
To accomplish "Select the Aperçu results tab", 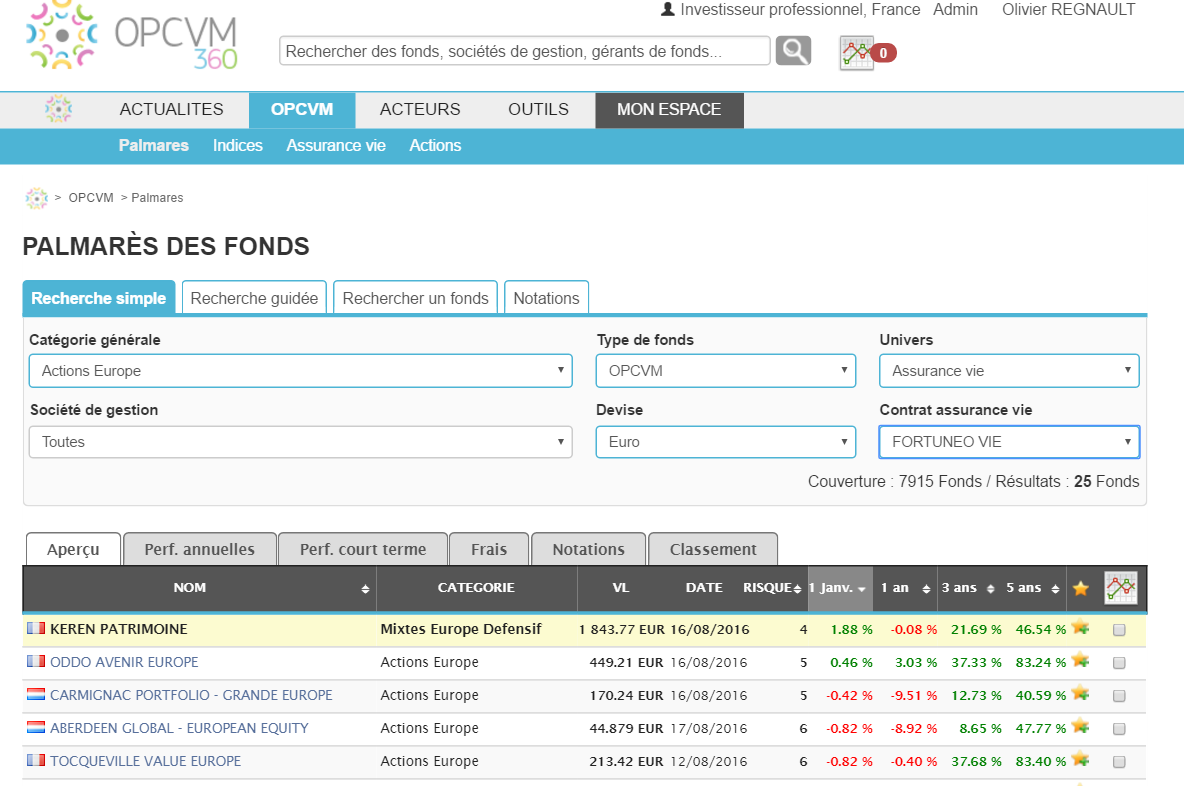I will pos(73,549).
